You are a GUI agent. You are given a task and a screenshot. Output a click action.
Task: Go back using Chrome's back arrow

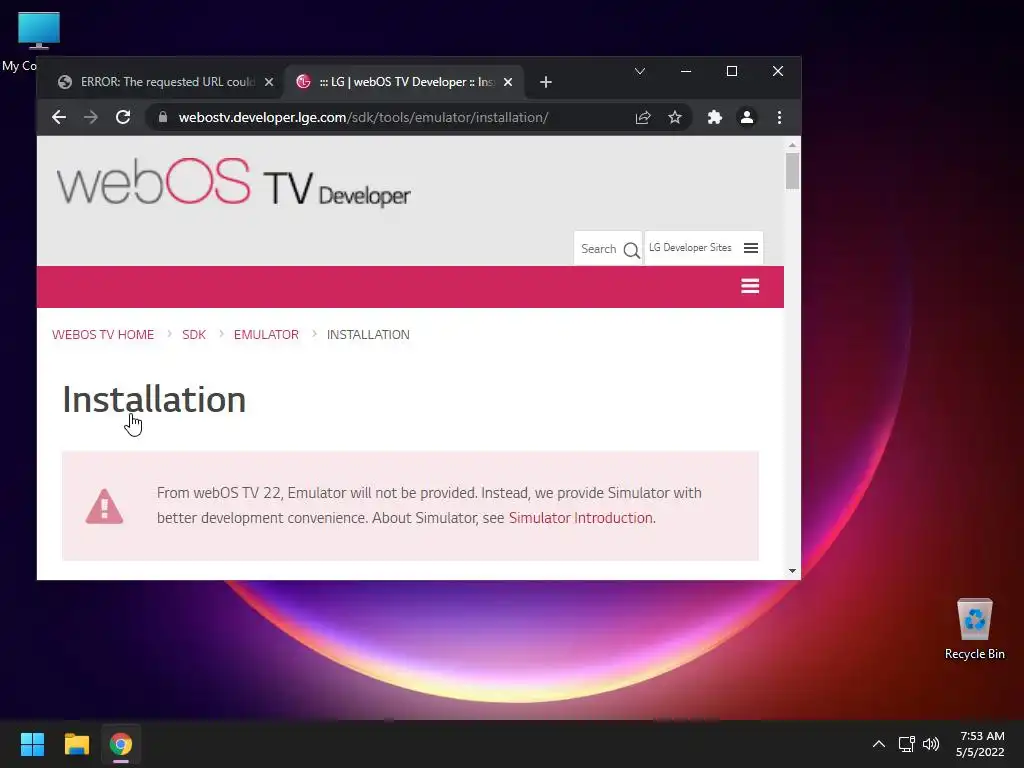click(x=59, y=118)
